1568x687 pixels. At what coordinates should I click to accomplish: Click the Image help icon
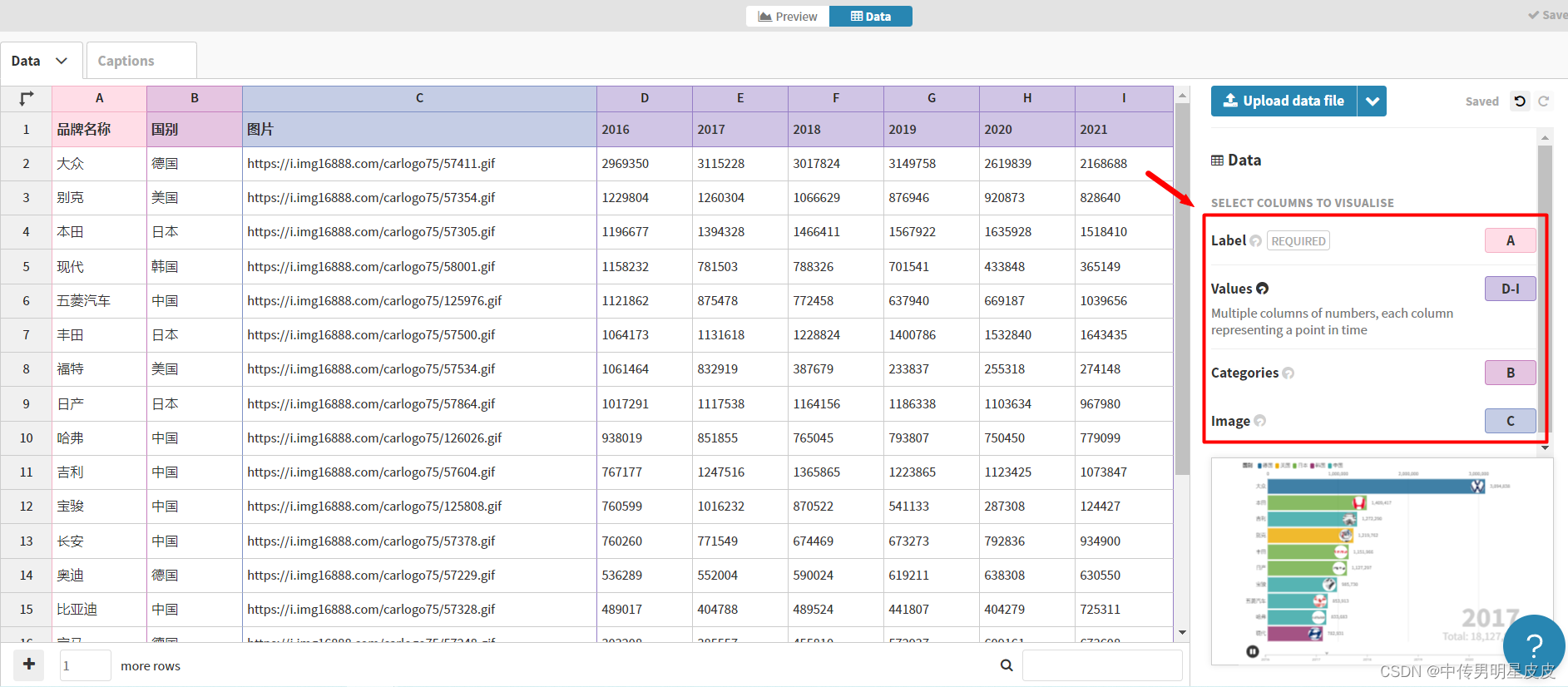pos(1260,421)
